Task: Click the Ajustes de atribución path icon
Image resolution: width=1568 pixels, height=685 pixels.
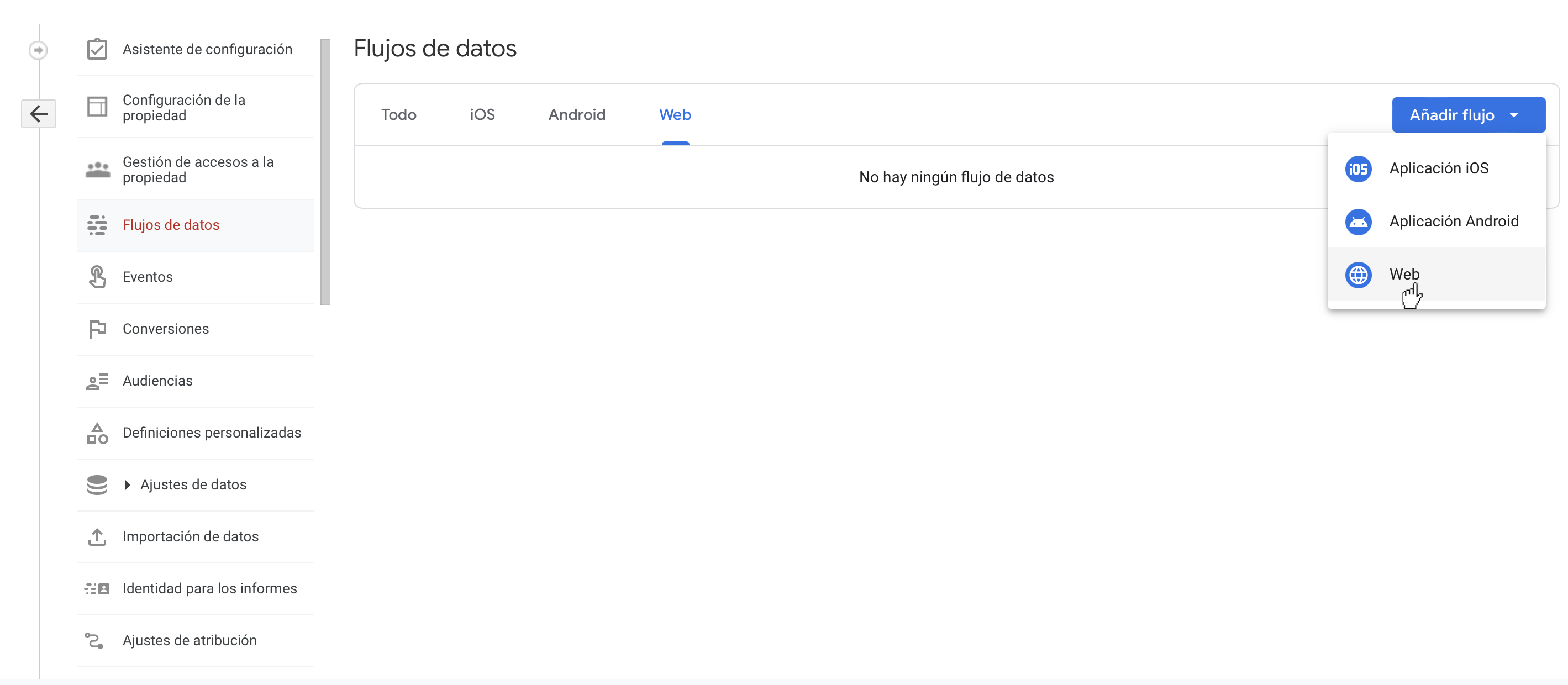Action: 94,640
